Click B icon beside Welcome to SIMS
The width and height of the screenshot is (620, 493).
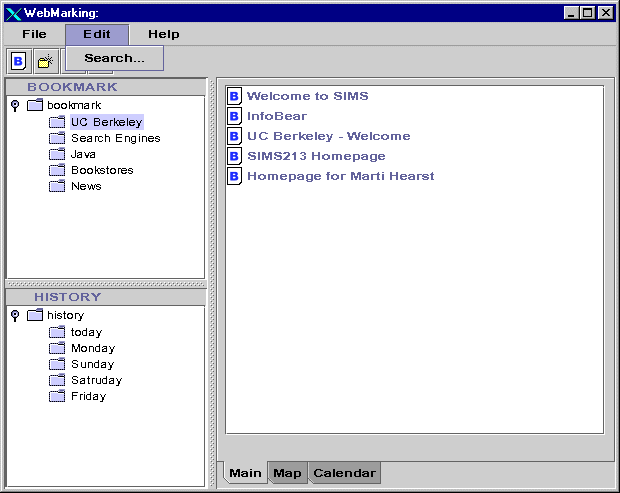[234, 96]
